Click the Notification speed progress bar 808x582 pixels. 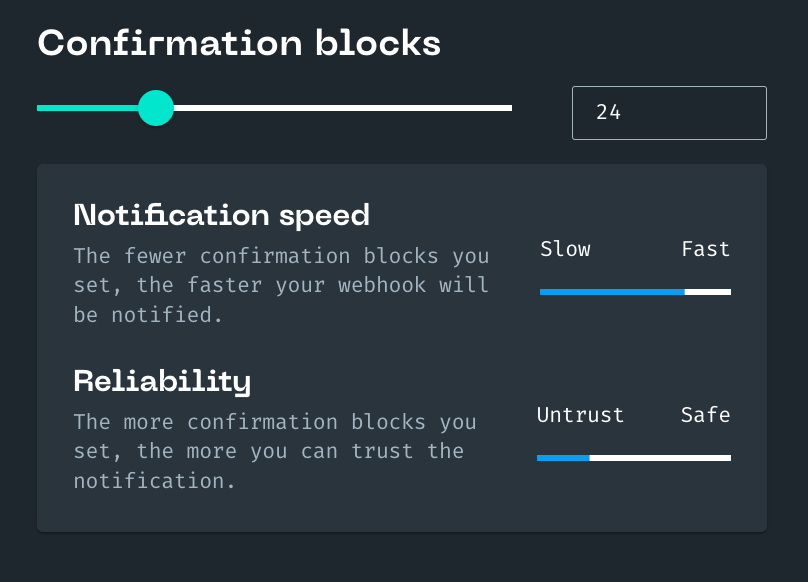[x=635, y=292]
